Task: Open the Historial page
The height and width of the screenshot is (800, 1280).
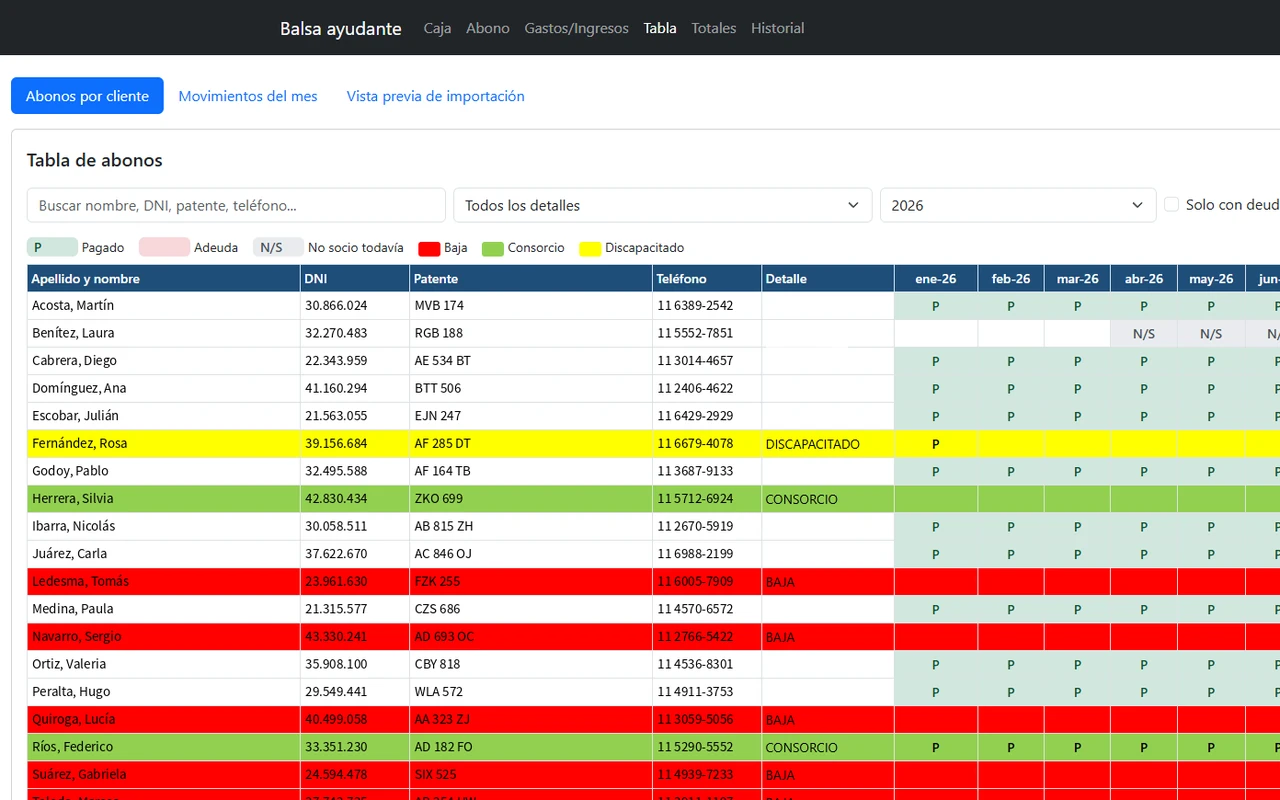Action: click(777, 28)
